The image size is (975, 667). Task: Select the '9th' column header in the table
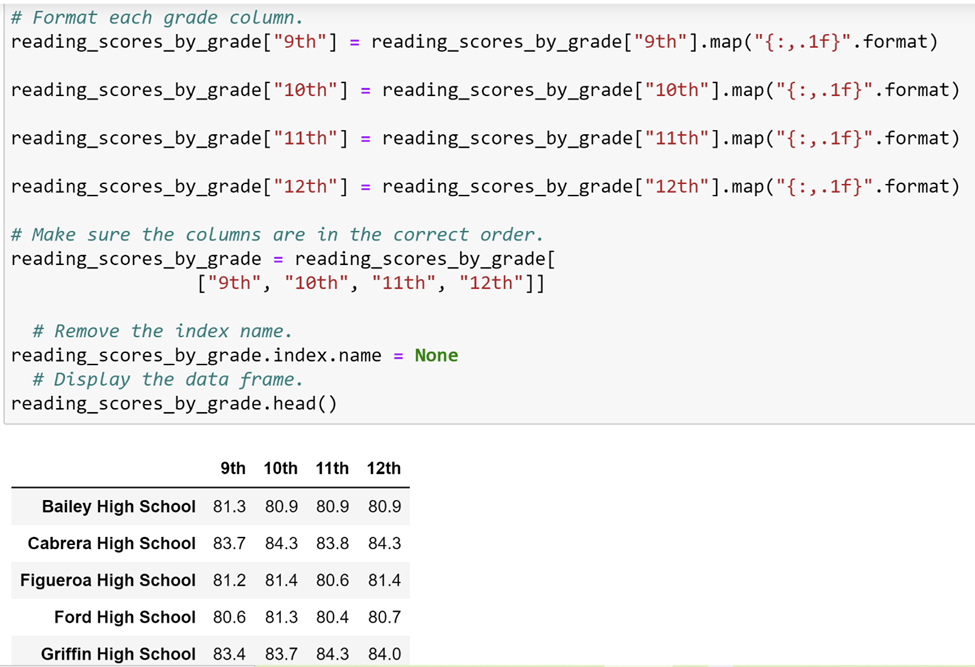click(x=232, y=468)
